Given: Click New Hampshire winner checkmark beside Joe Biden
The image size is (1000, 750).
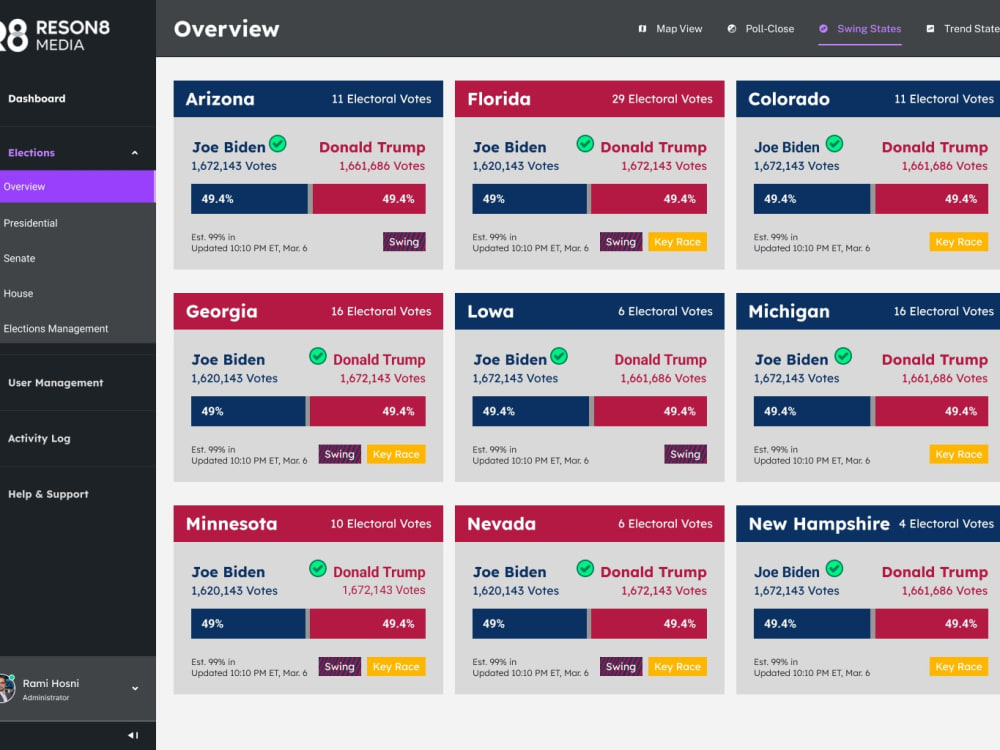Looking at the screenshot, I should [x=834, y=568].
